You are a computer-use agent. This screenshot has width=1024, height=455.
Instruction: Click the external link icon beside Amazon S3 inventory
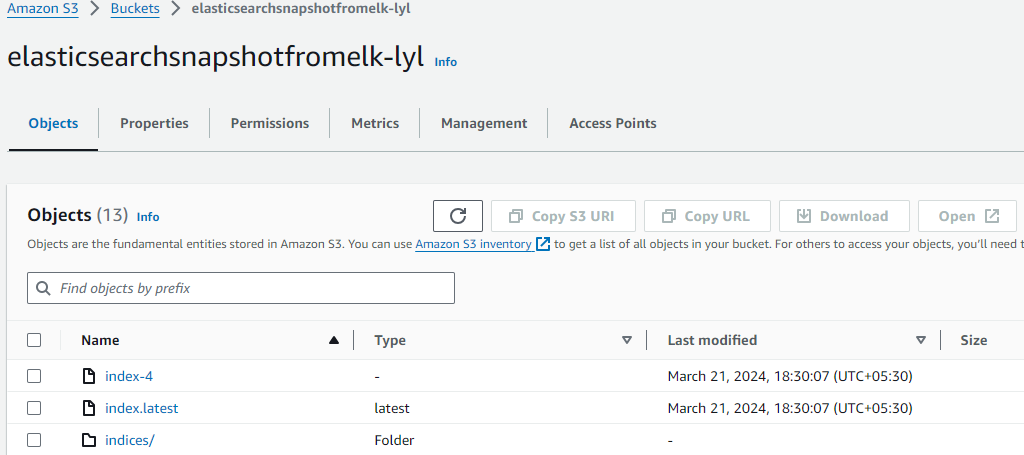click(543, 244)
